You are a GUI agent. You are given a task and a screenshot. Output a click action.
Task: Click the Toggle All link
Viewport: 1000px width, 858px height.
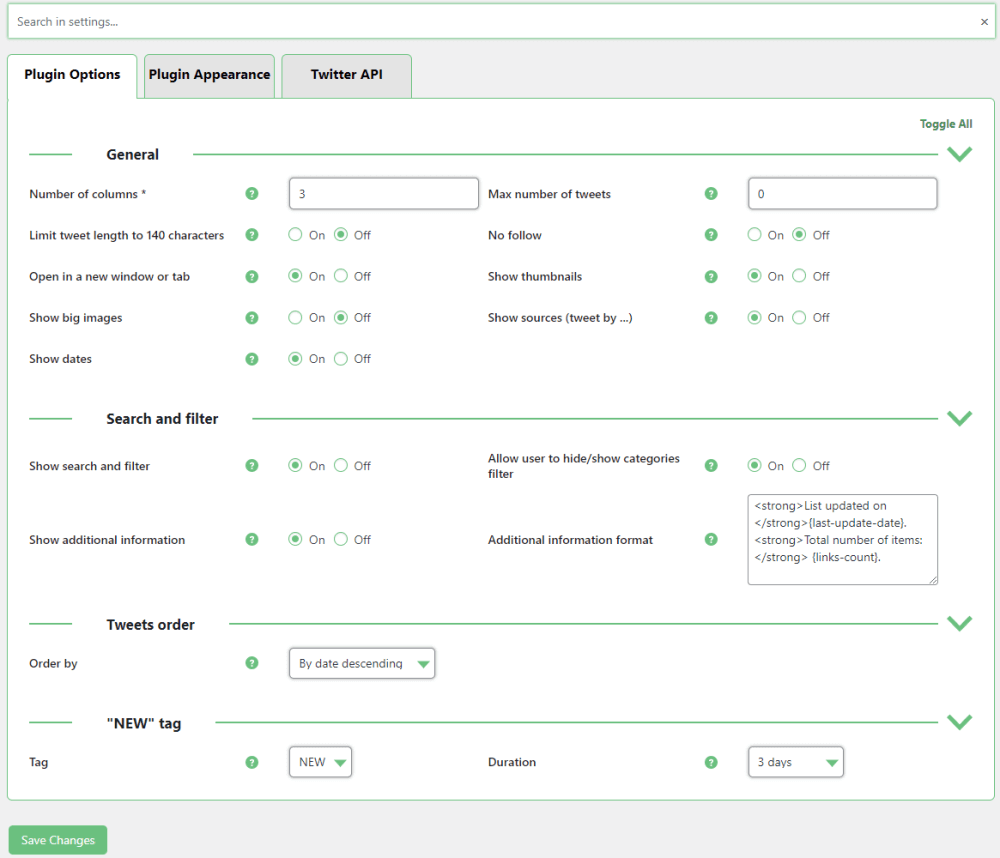(945, 124)
